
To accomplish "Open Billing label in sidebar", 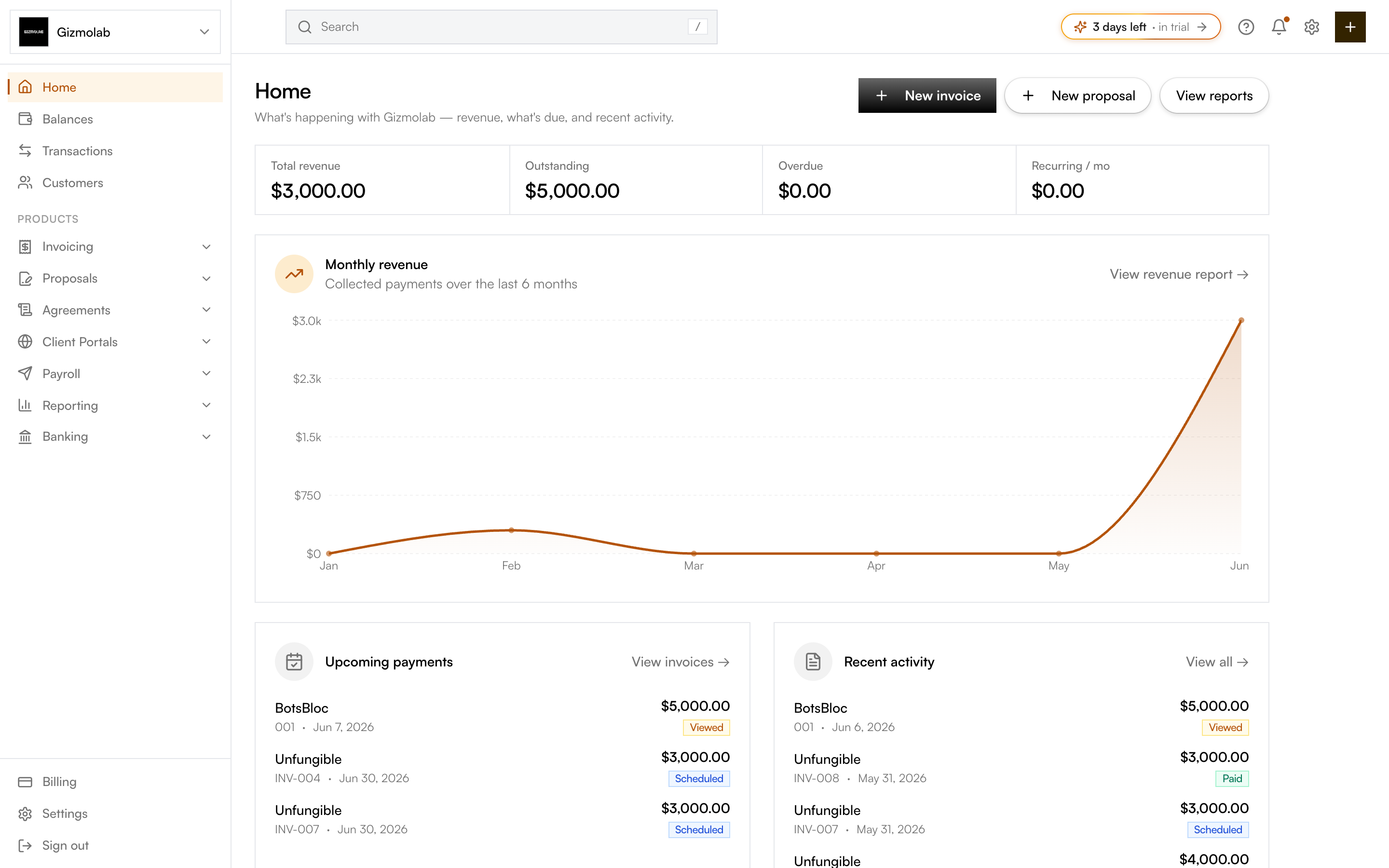I will (x=59, y=782).
